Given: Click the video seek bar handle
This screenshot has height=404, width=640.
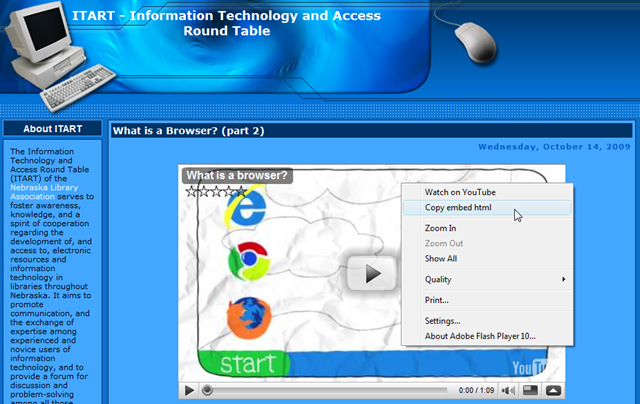Looking at the screenshot, I should pos(207,391).
